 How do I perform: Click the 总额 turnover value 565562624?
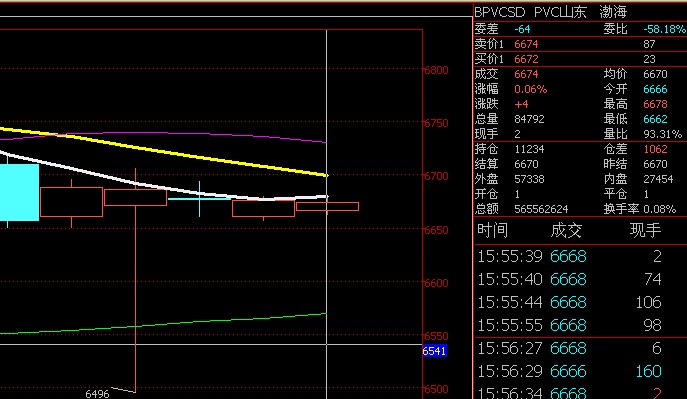tap(541, 209)
